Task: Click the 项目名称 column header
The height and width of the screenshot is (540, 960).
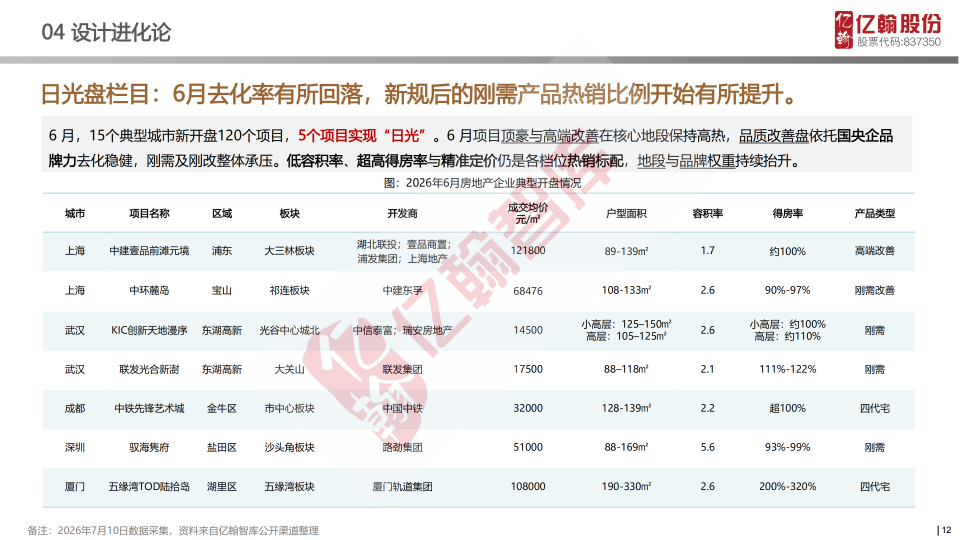Action: [x=149, y=213]
